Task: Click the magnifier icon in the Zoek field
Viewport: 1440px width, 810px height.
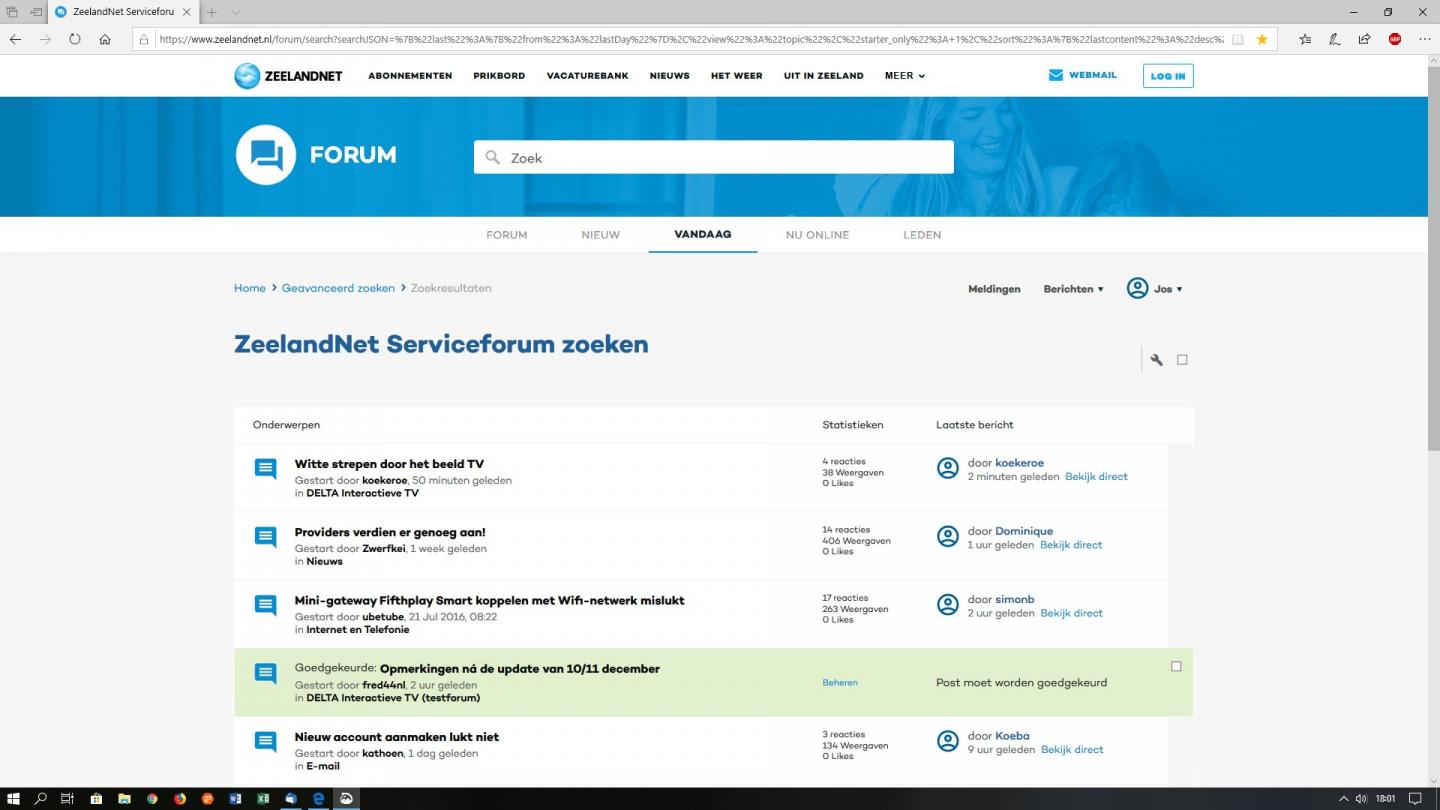Action: 492,157
